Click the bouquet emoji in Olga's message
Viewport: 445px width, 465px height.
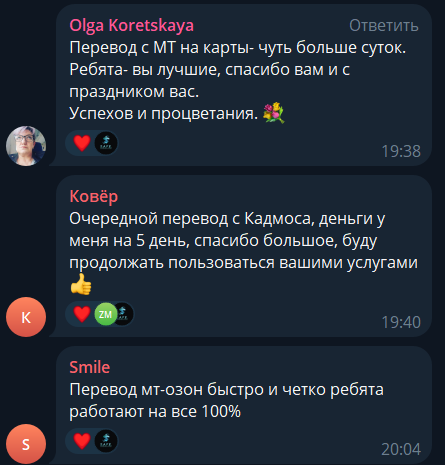(274, 113)
